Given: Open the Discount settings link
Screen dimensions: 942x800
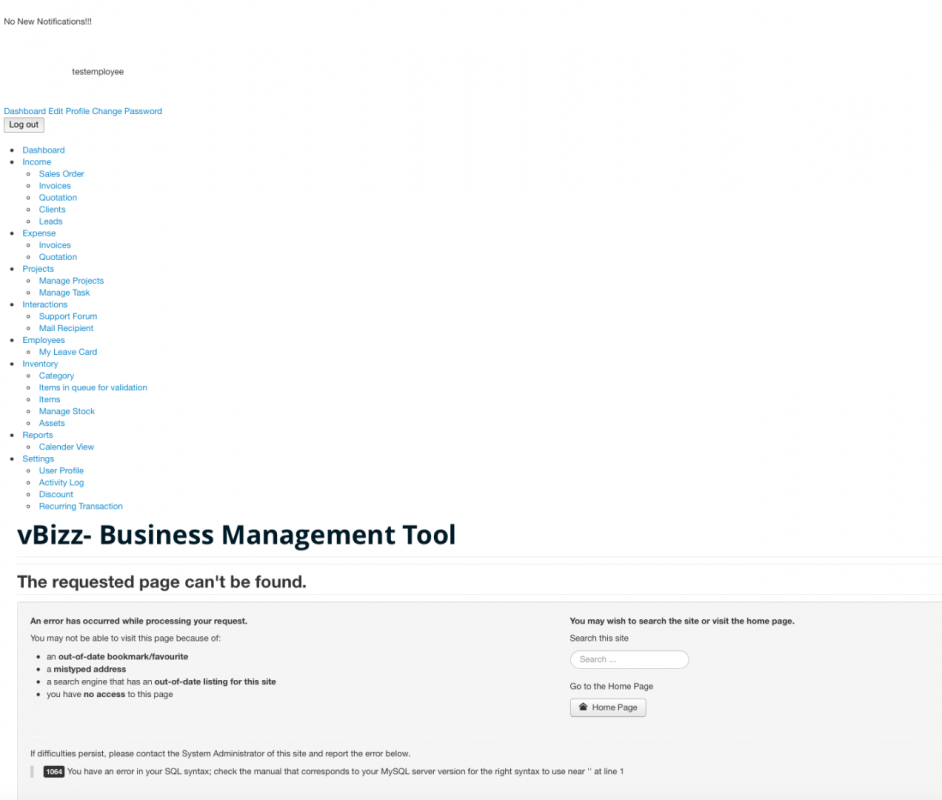Looking at the screenshot, I should coord(56,494).
